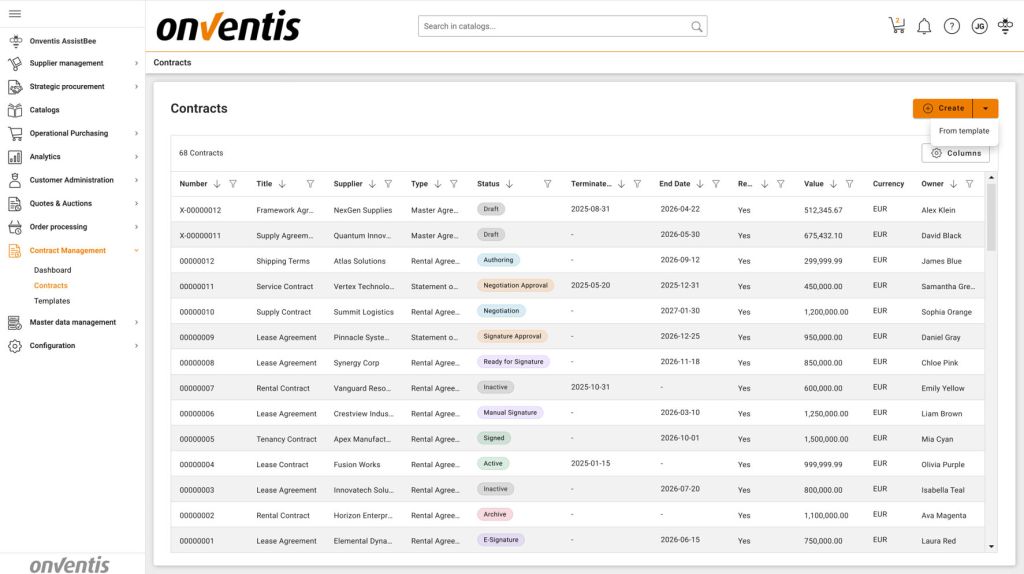Go to the Contract Management Dashboard

coord(52,270)
